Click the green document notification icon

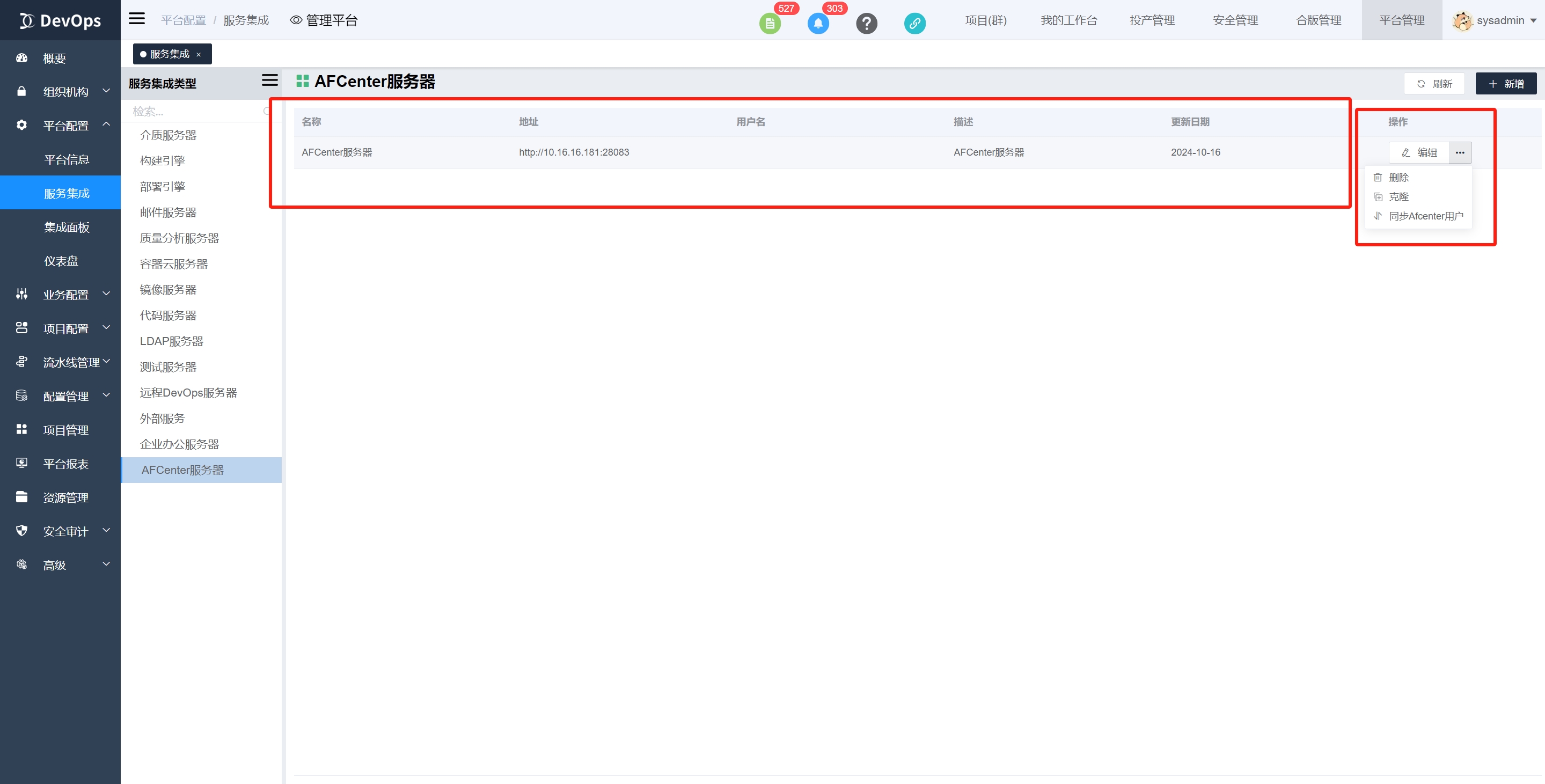[770, 24]
